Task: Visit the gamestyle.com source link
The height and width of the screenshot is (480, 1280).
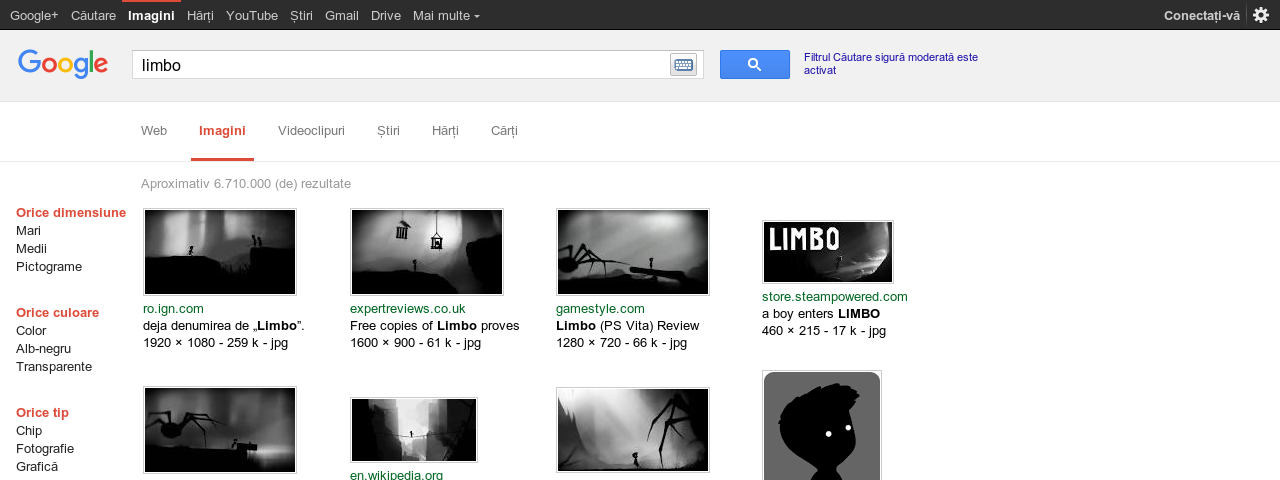Action: pos(600,309)
